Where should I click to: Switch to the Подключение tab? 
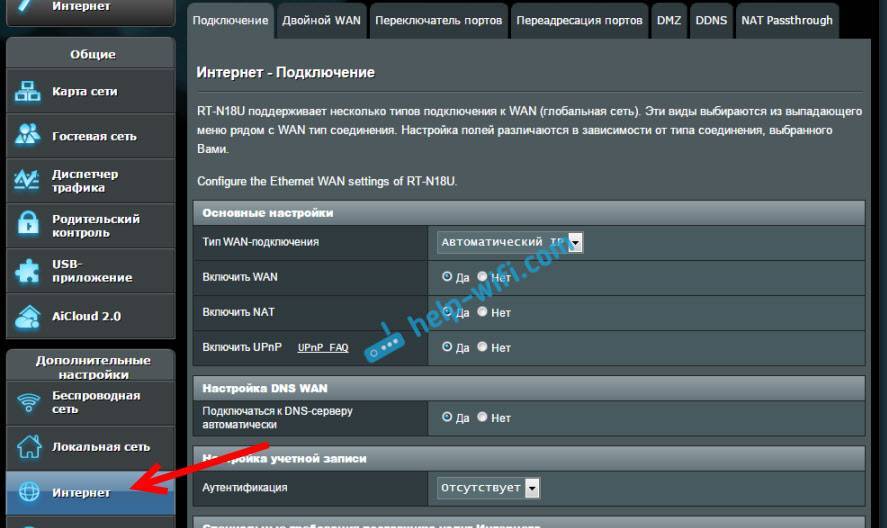click(x=230, y=20)
